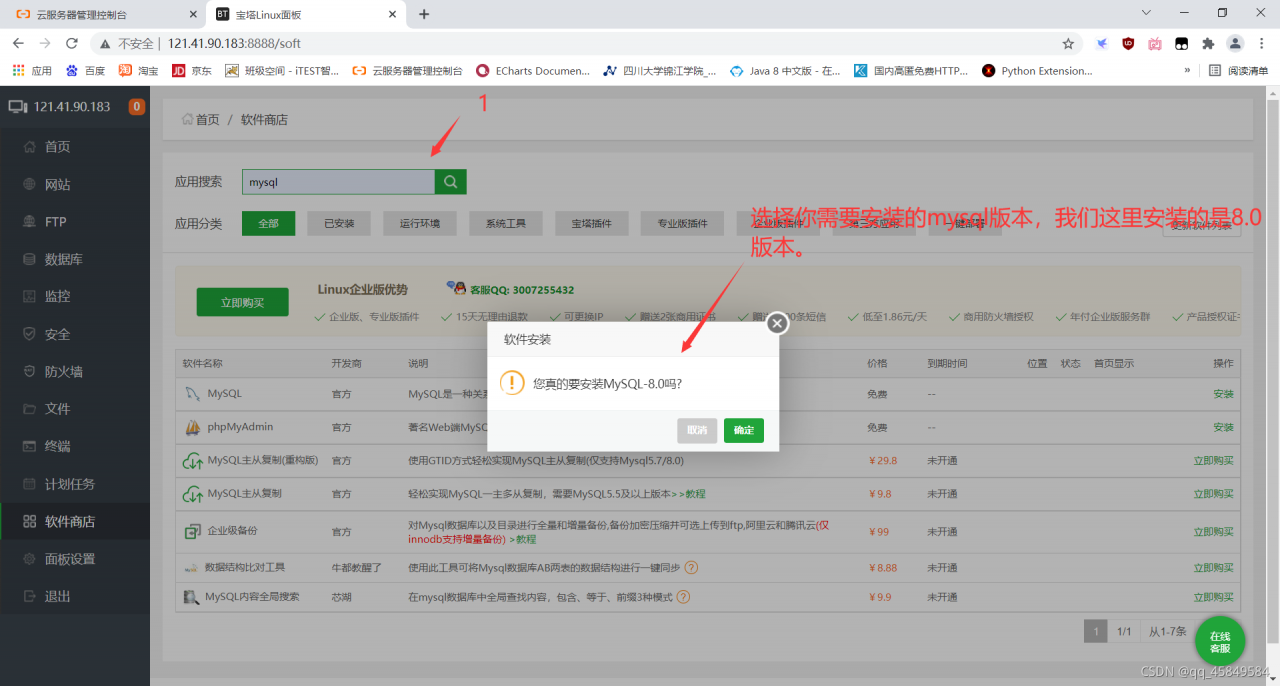Open 网站 in the sidebar
Screen dimensions: 1280x686
click(57, 184)
